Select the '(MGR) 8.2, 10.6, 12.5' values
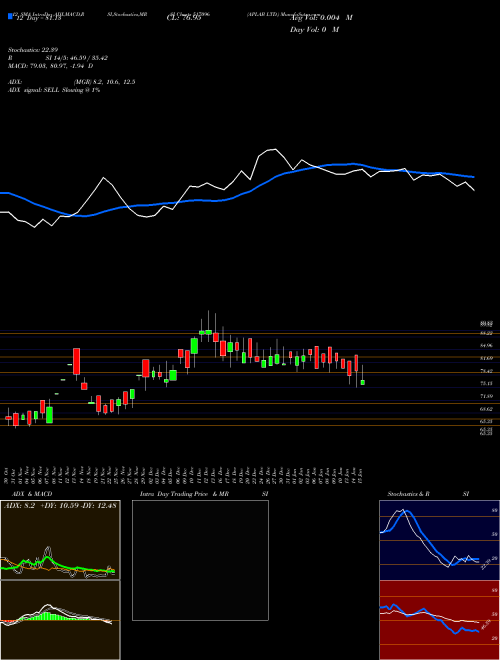The image size is (500, 660). 104,82
